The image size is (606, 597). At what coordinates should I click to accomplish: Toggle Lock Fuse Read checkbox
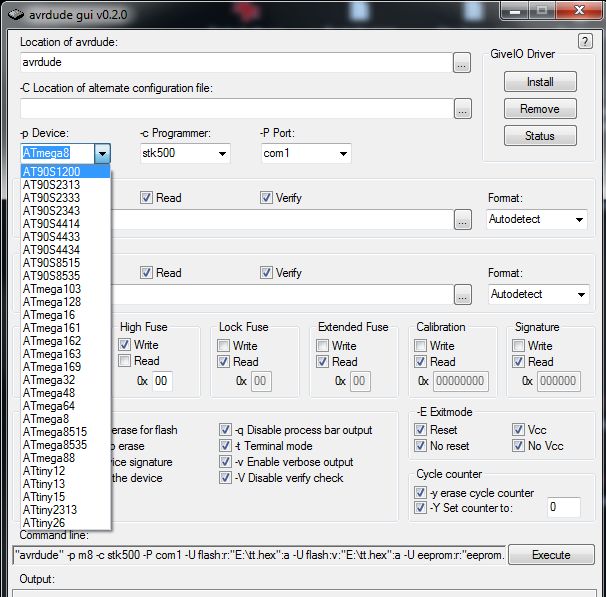(x=223, y=362)
